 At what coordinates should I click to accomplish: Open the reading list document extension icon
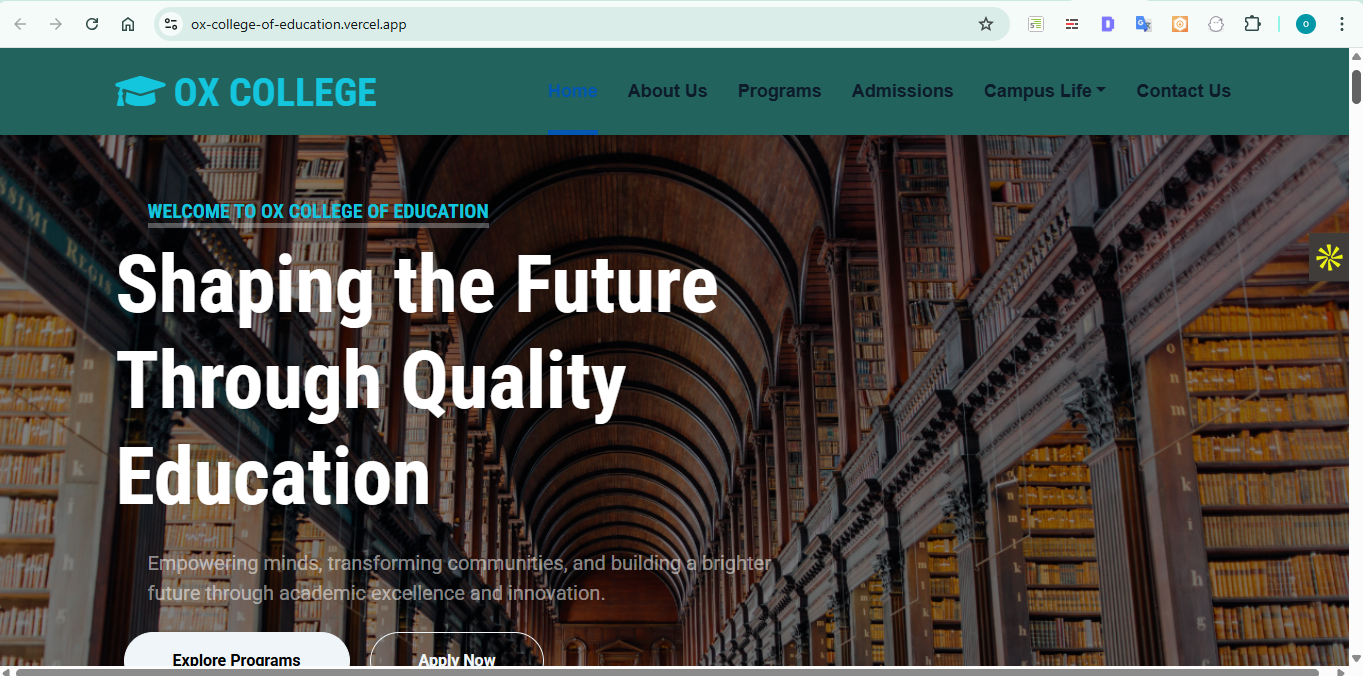[x=1036, y=23]
